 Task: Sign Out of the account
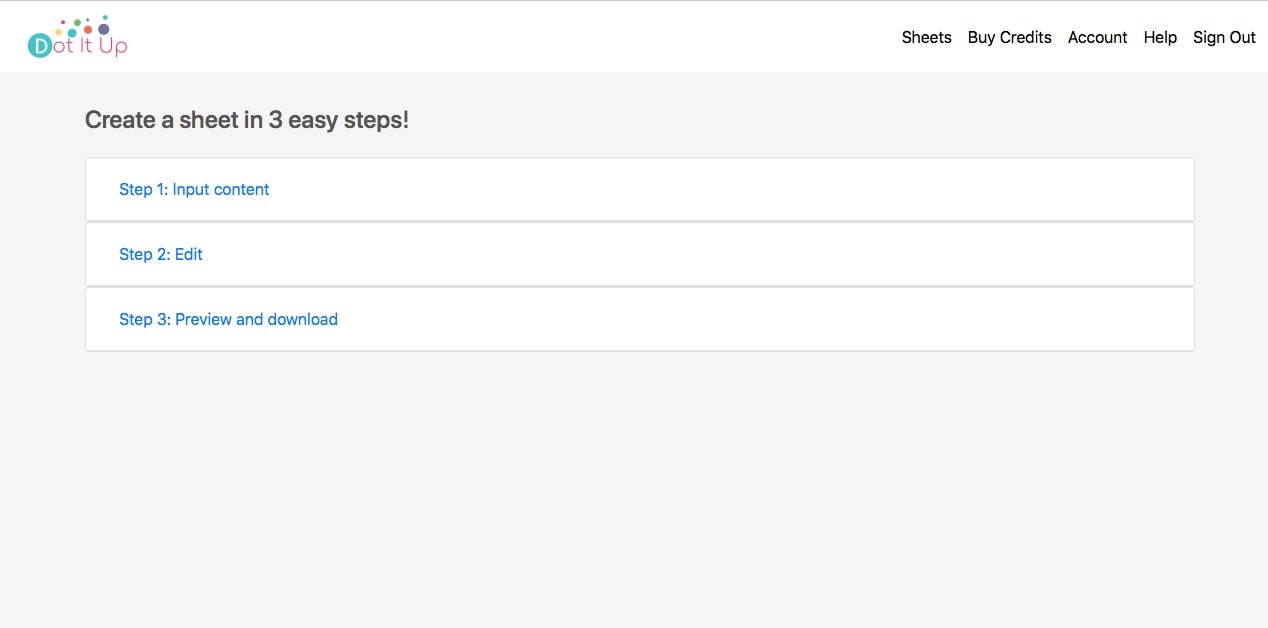(1224, 37)
